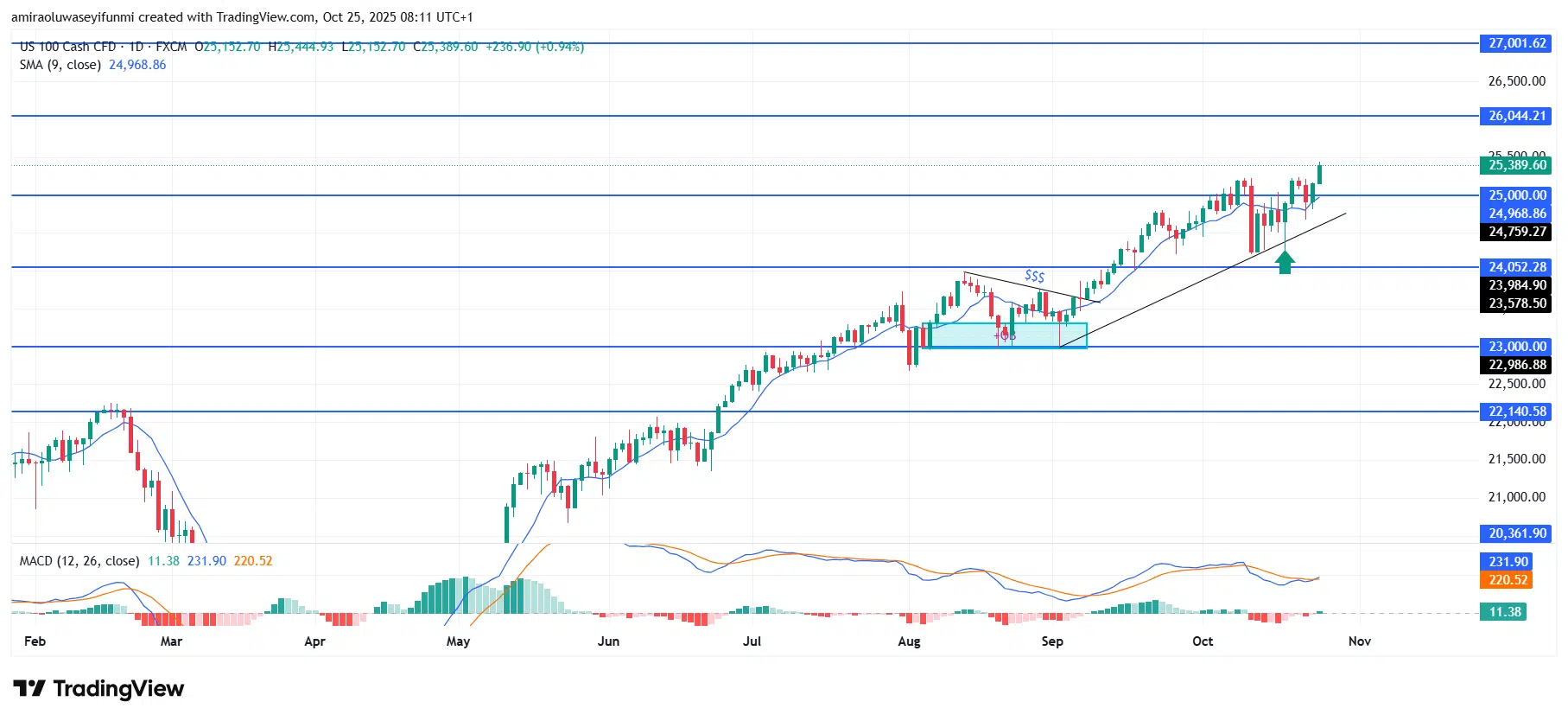Click the green up arrow marker
1568x721 pixels.
(x=1285, y=262)
